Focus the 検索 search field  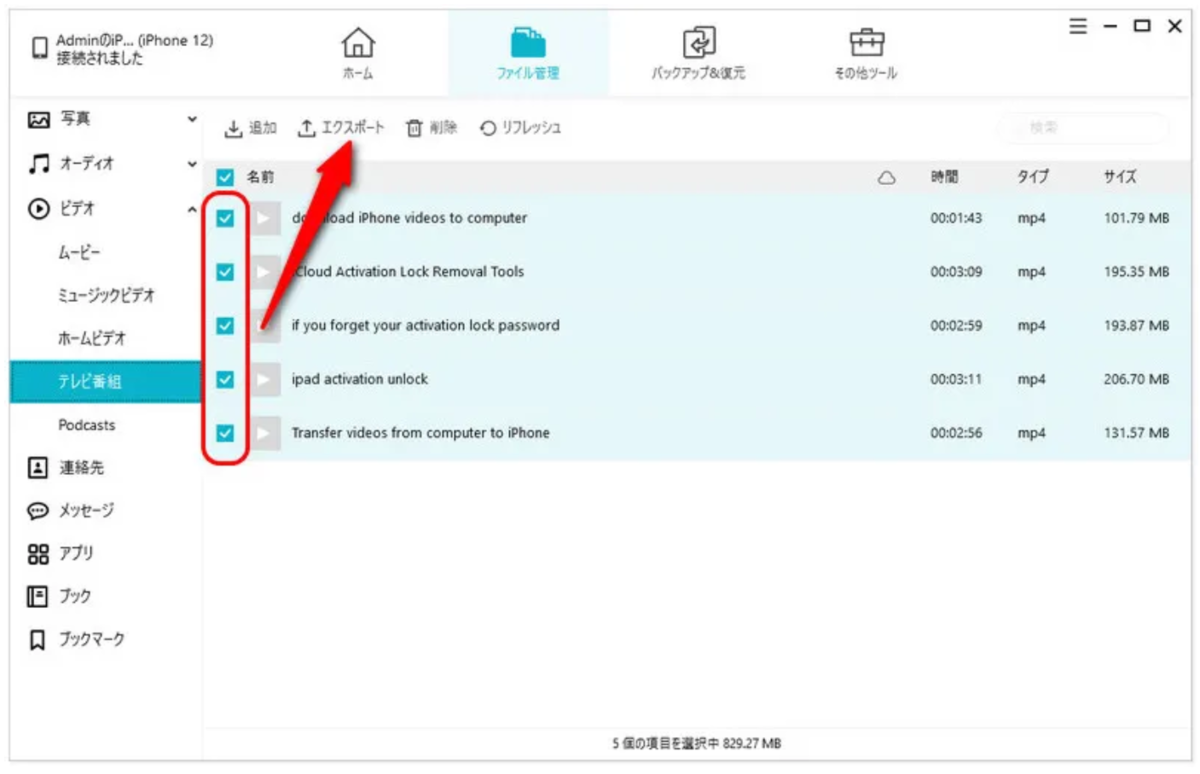point(1084,128)
